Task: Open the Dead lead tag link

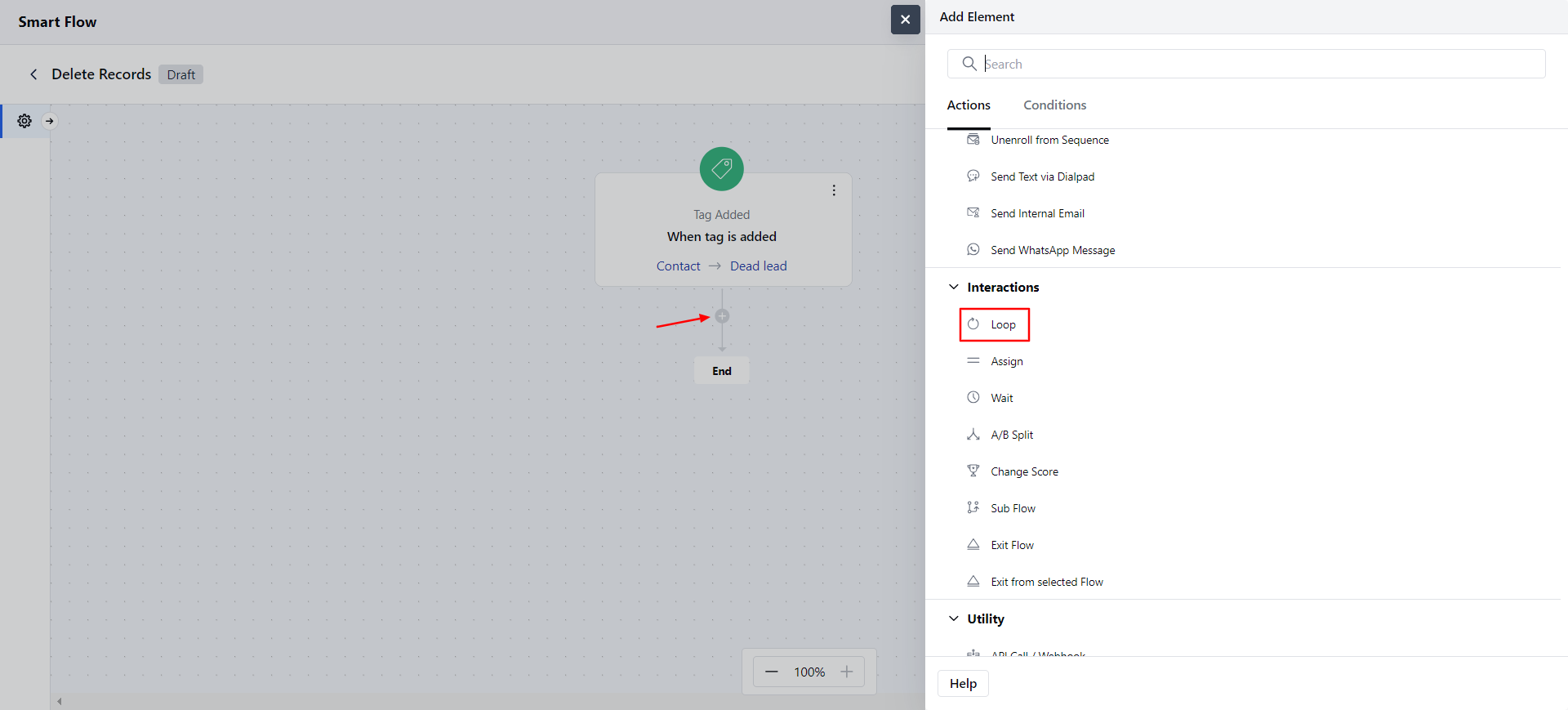Action: [759, 266]
